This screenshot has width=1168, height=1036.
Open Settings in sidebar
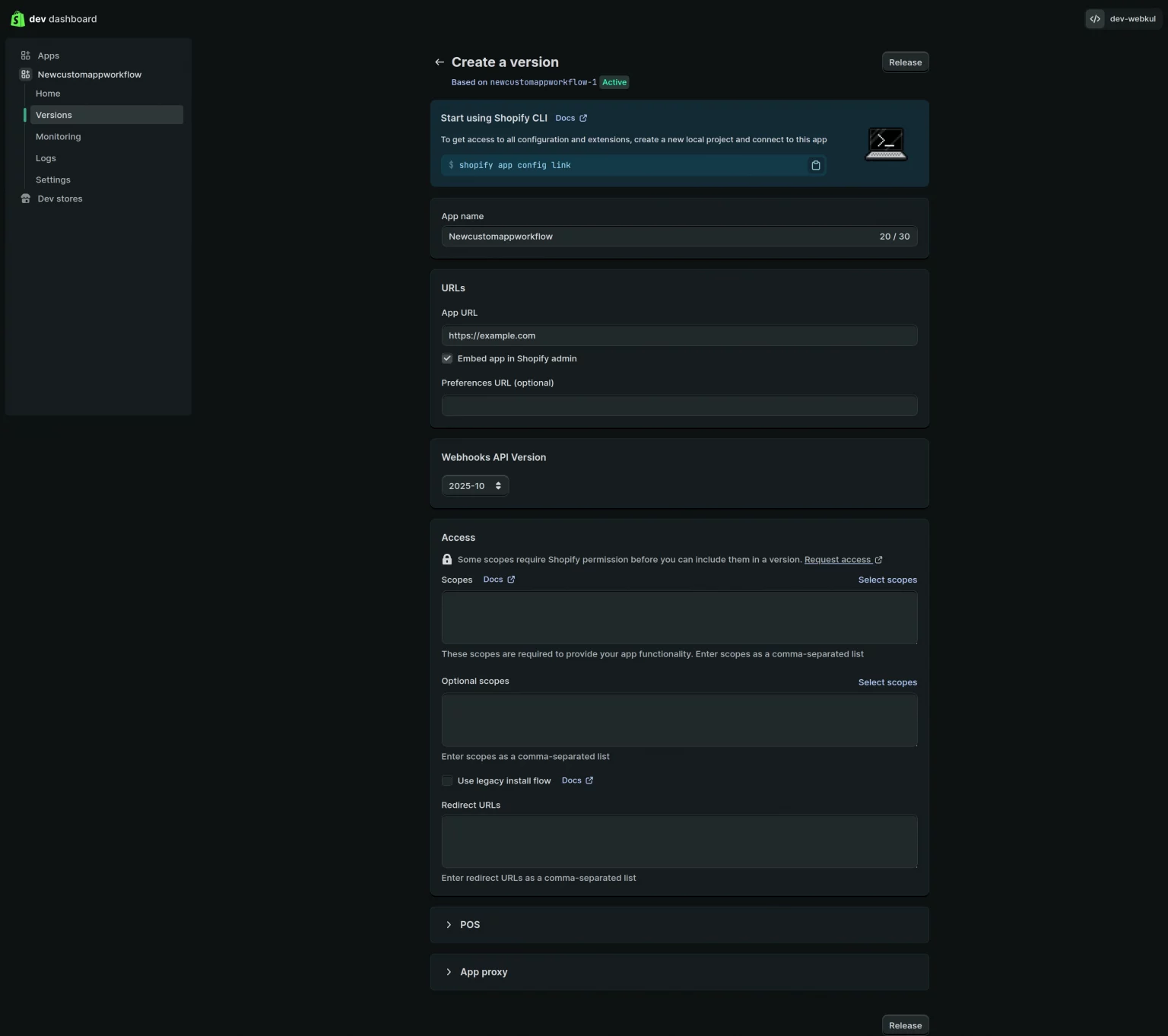[53, 180]
